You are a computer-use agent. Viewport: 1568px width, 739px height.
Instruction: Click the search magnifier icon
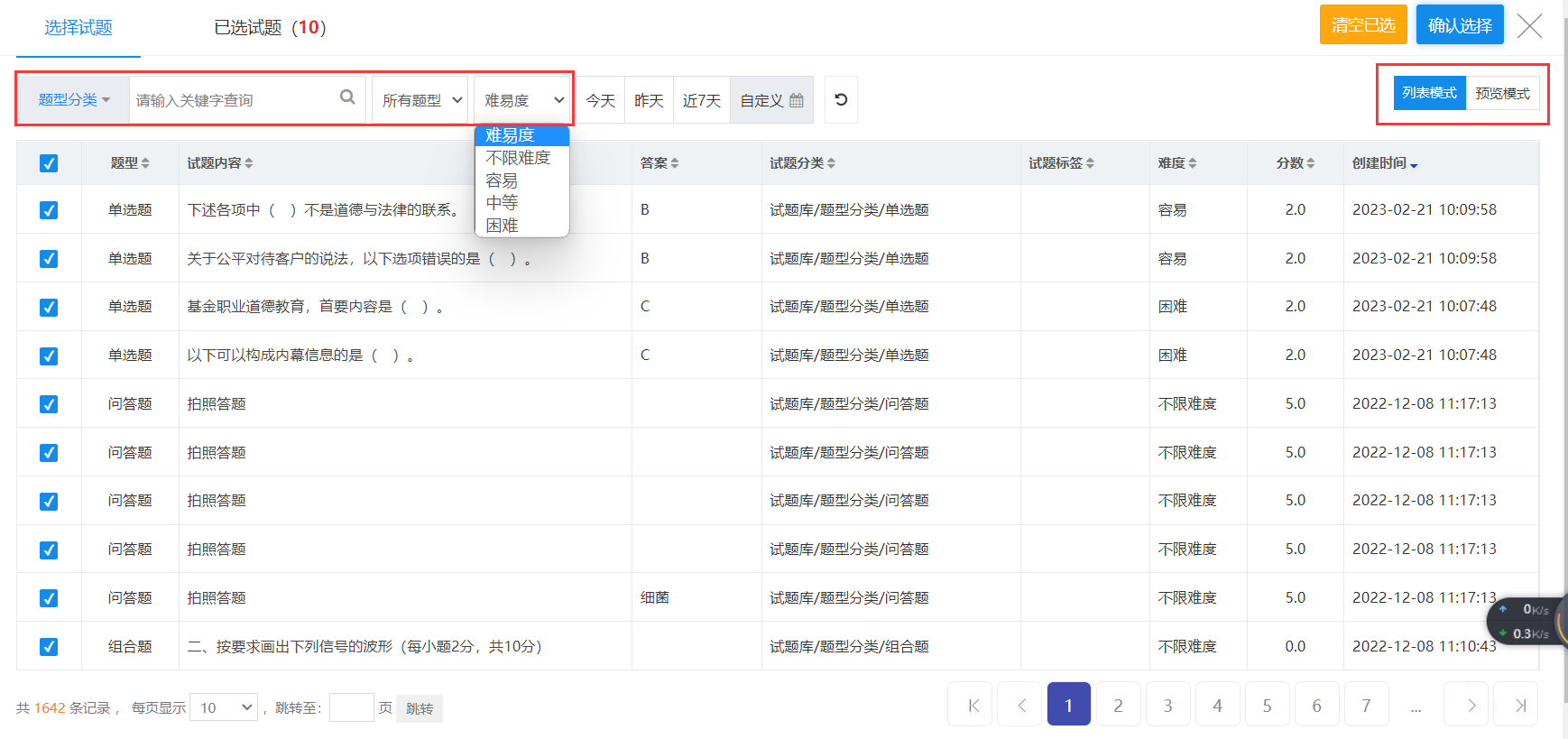(347, 97)
